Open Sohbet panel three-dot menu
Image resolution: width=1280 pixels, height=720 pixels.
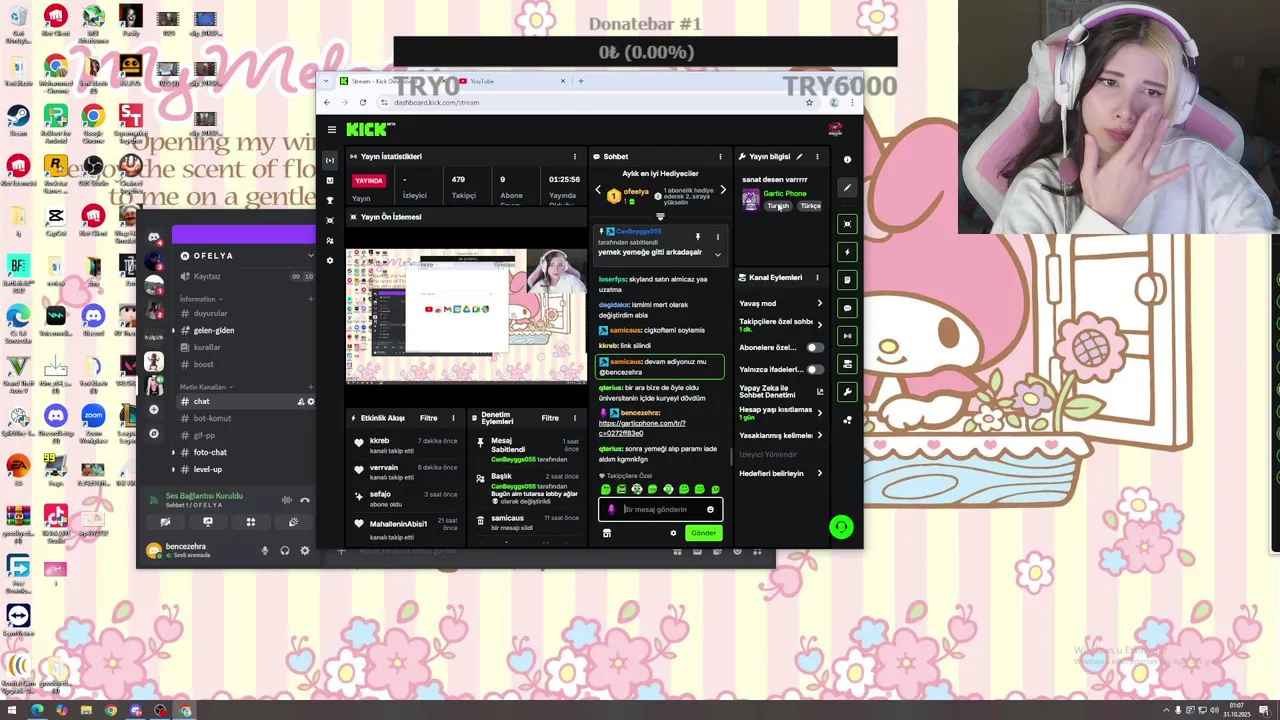tap(720, 156)
